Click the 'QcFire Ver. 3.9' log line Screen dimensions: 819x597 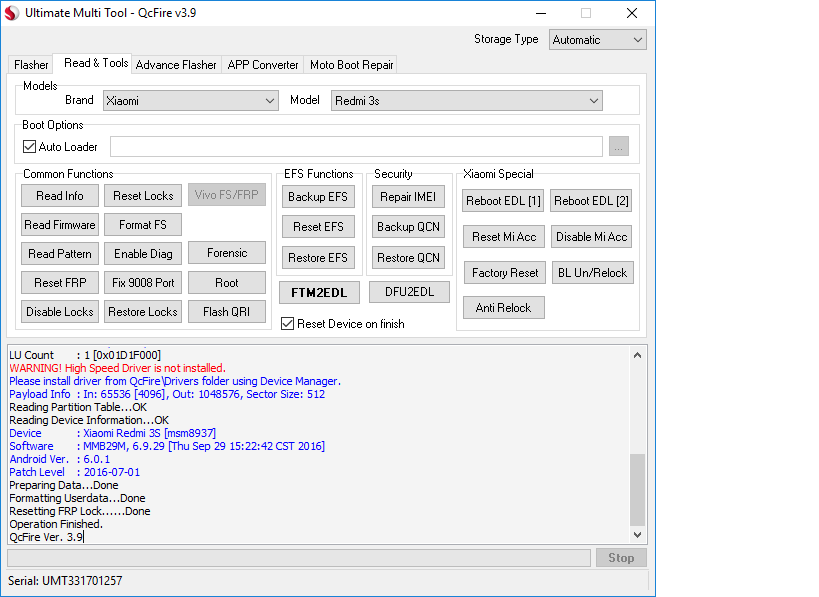[46, 537]
